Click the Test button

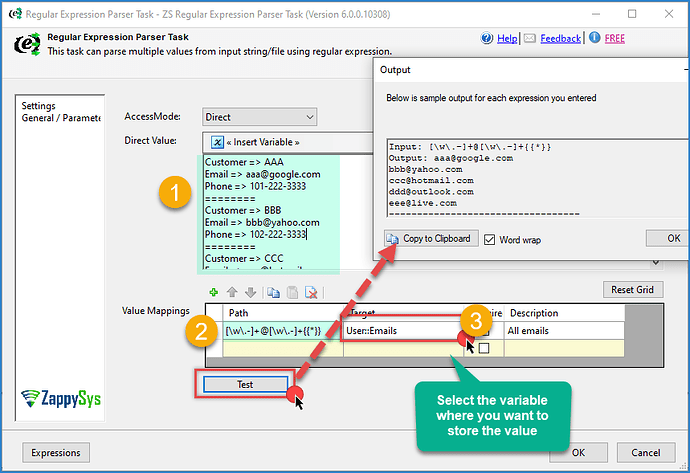245,384
